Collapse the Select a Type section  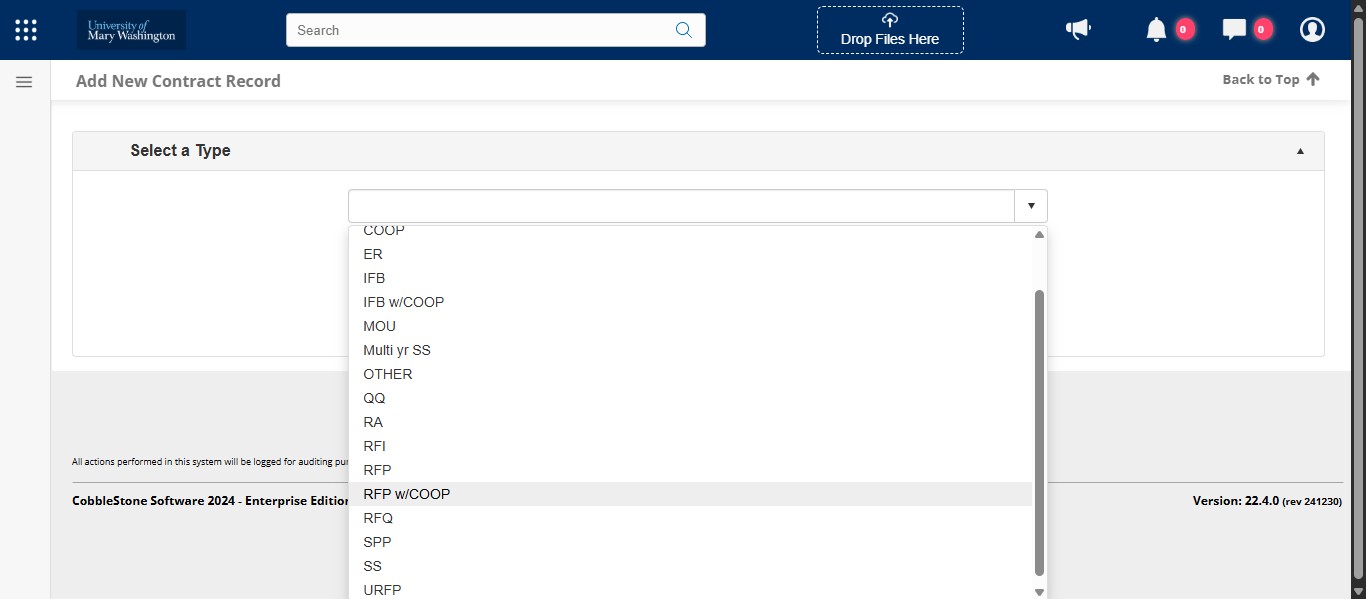click(1300, 150)
